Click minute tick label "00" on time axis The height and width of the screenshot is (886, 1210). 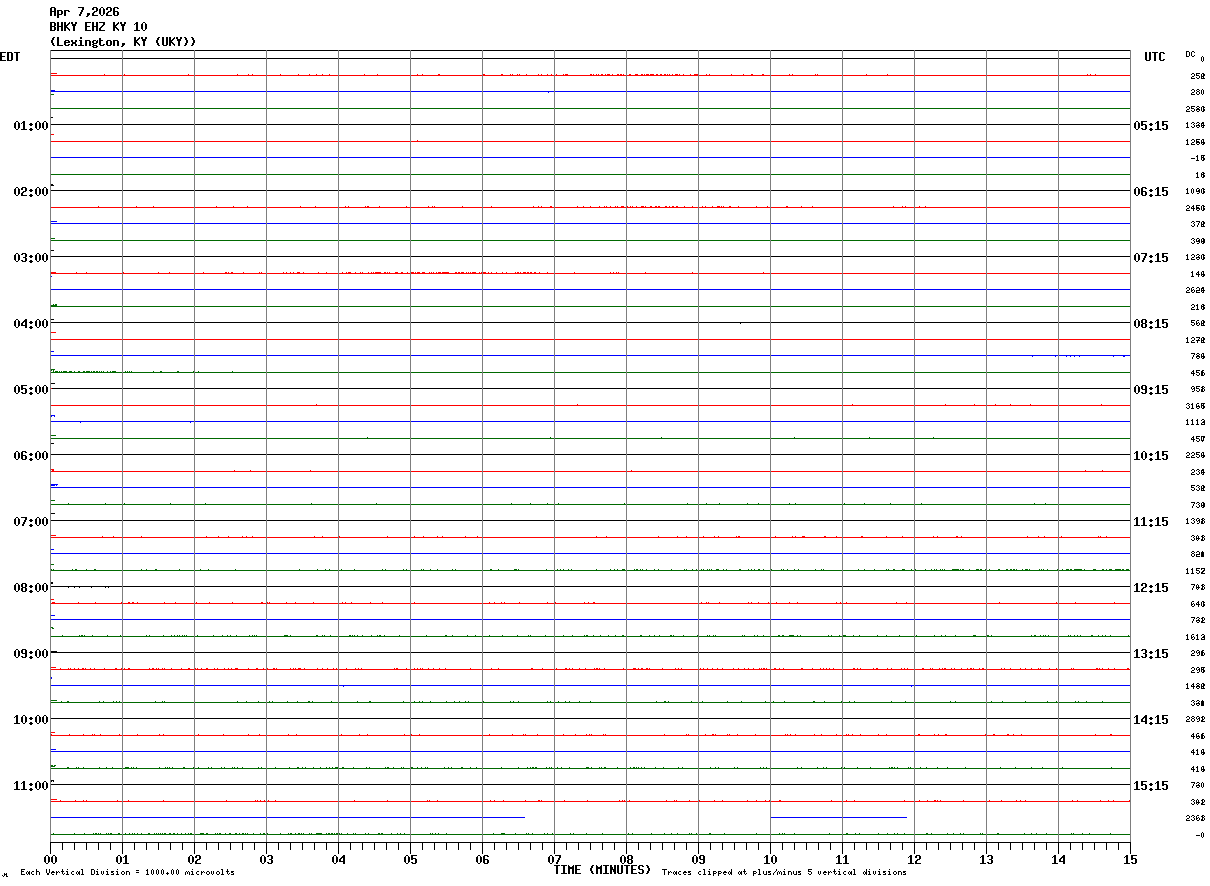click(50, 859)
